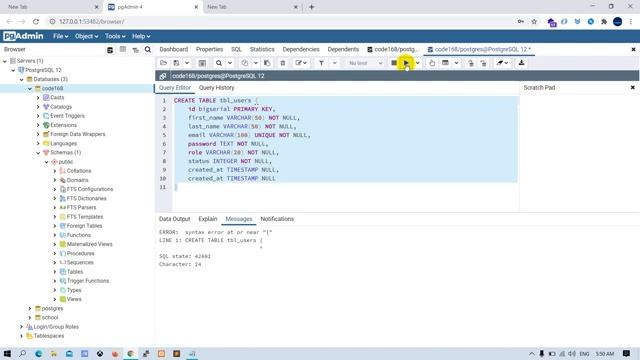Open the Notifications tab
The height and width of the screenshot is (360, 640).
coord(277,219)
